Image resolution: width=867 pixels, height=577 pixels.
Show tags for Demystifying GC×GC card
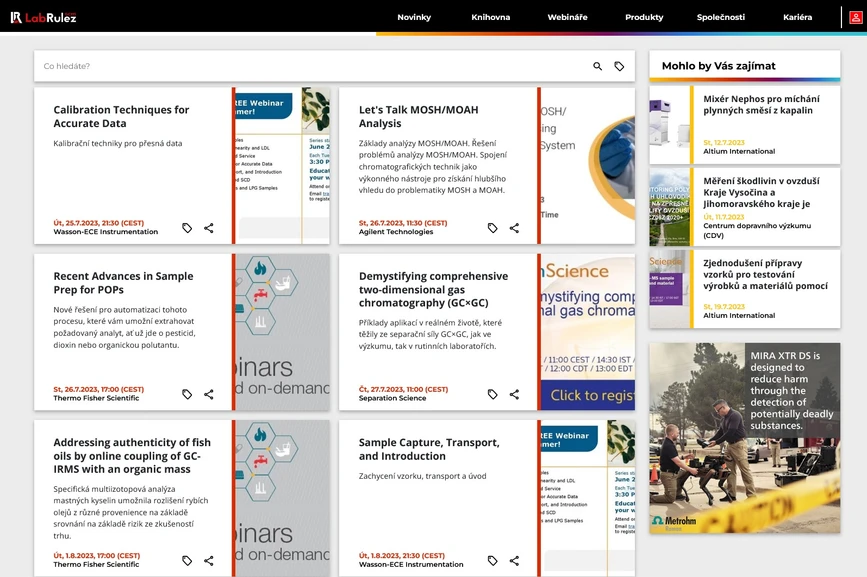pyautogui.click(x=492, y=394)
